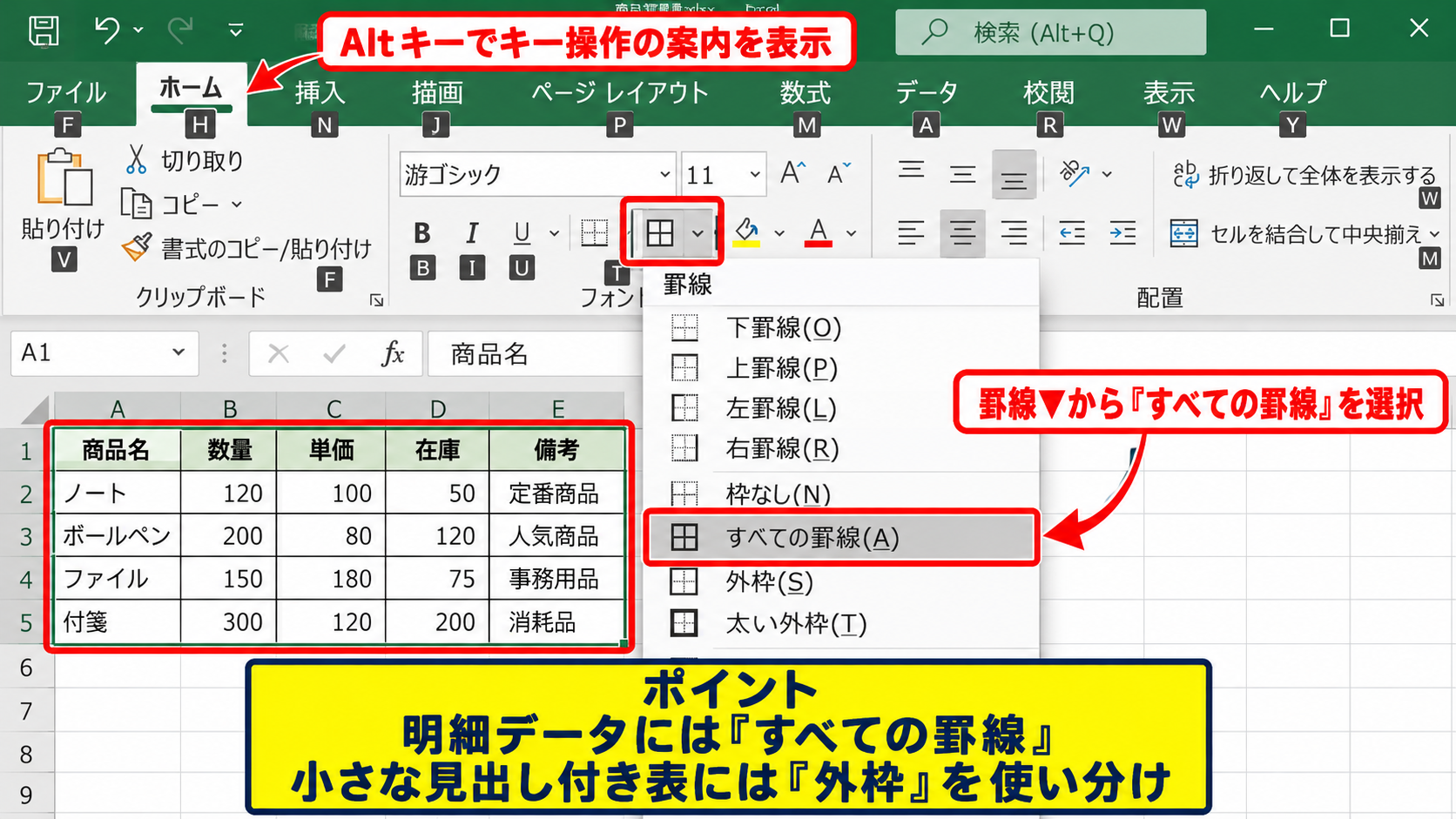The image size is (1456, 819).
Task: Click the Redo arrow icon
Action: 180,31
